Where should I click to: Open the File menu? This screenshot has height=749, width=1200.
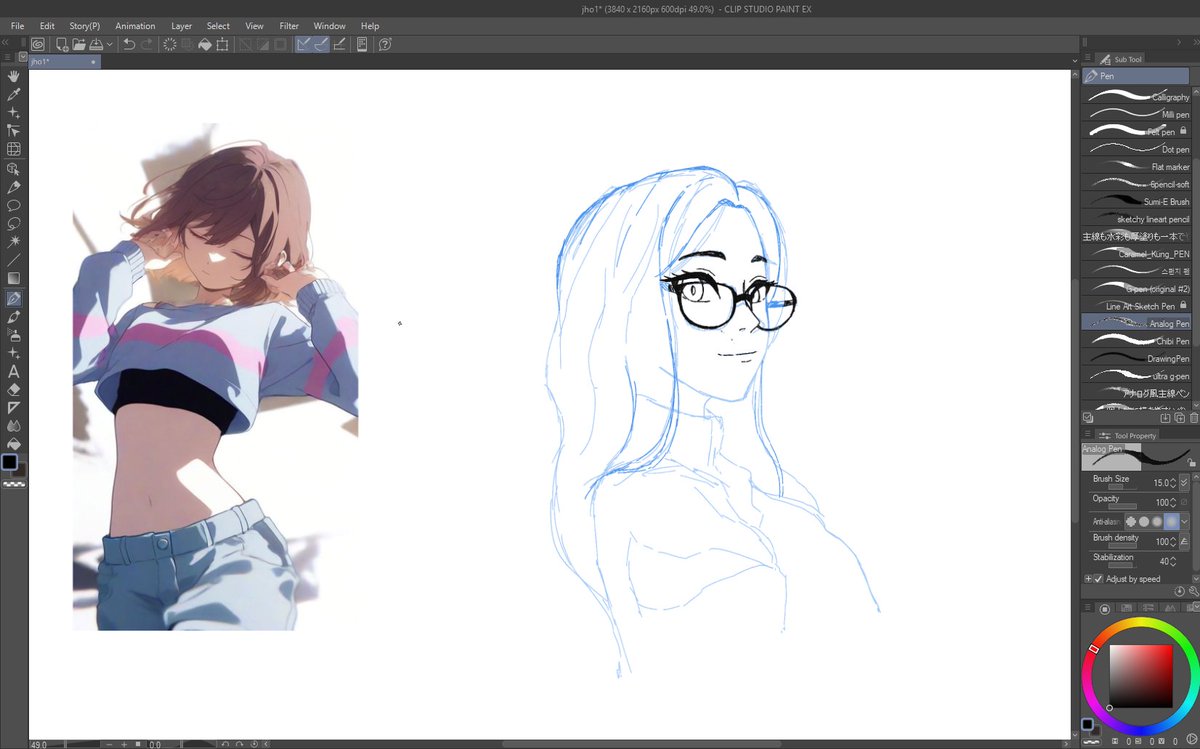(x=17, y=26)
